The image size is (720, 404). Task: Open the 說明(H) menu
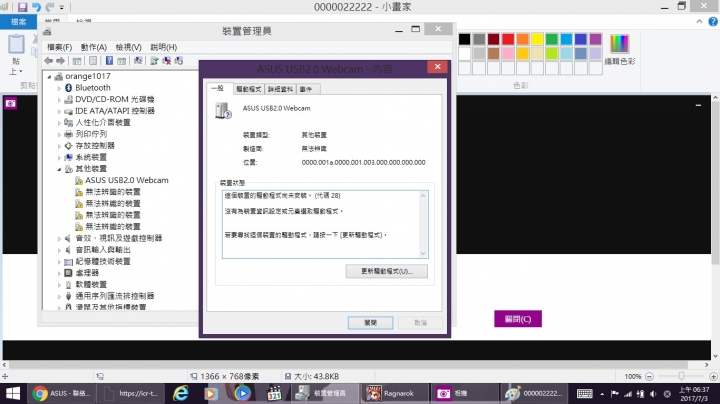tap(163, 47)
